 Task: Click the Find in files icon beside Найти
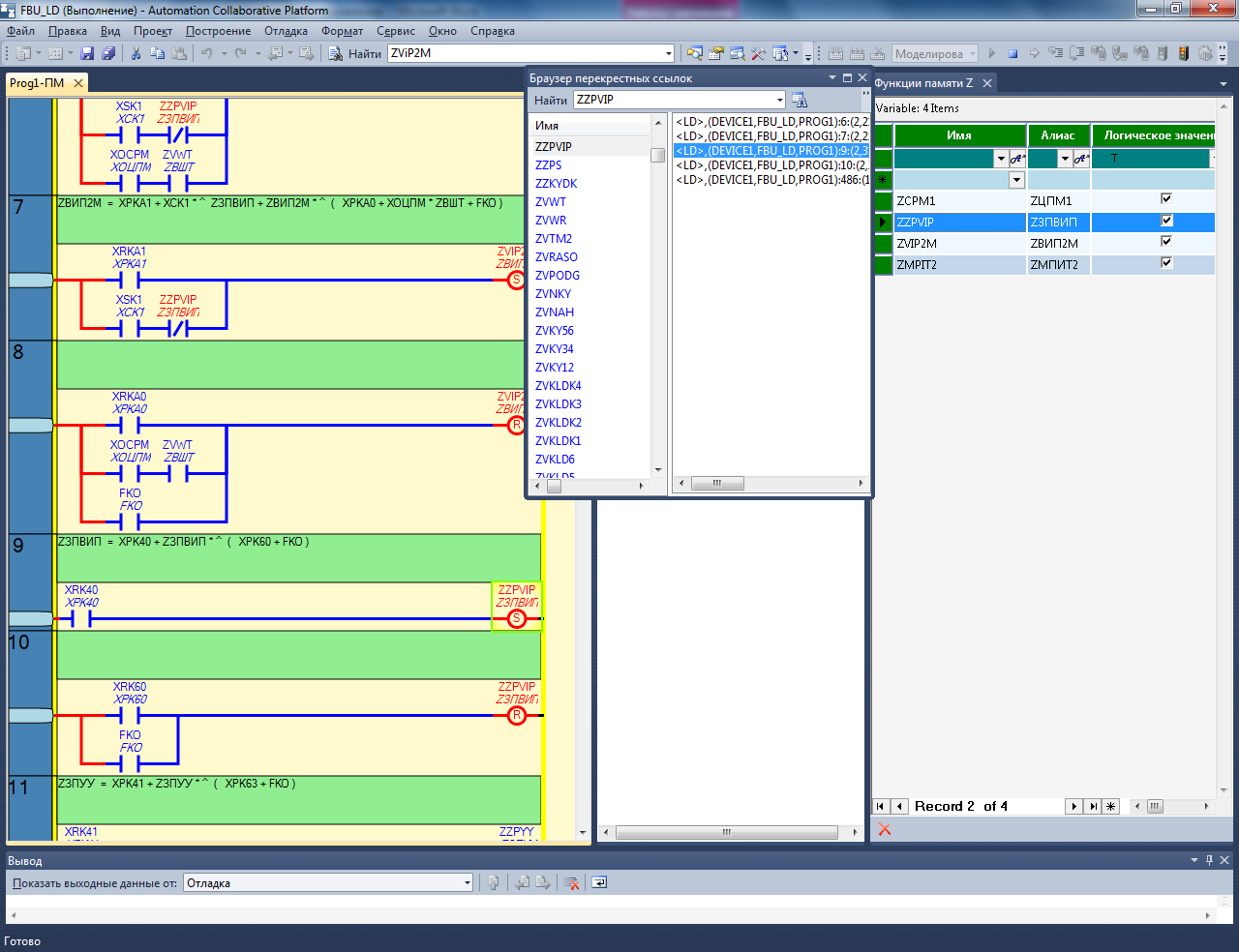click(x=336, y=53)
